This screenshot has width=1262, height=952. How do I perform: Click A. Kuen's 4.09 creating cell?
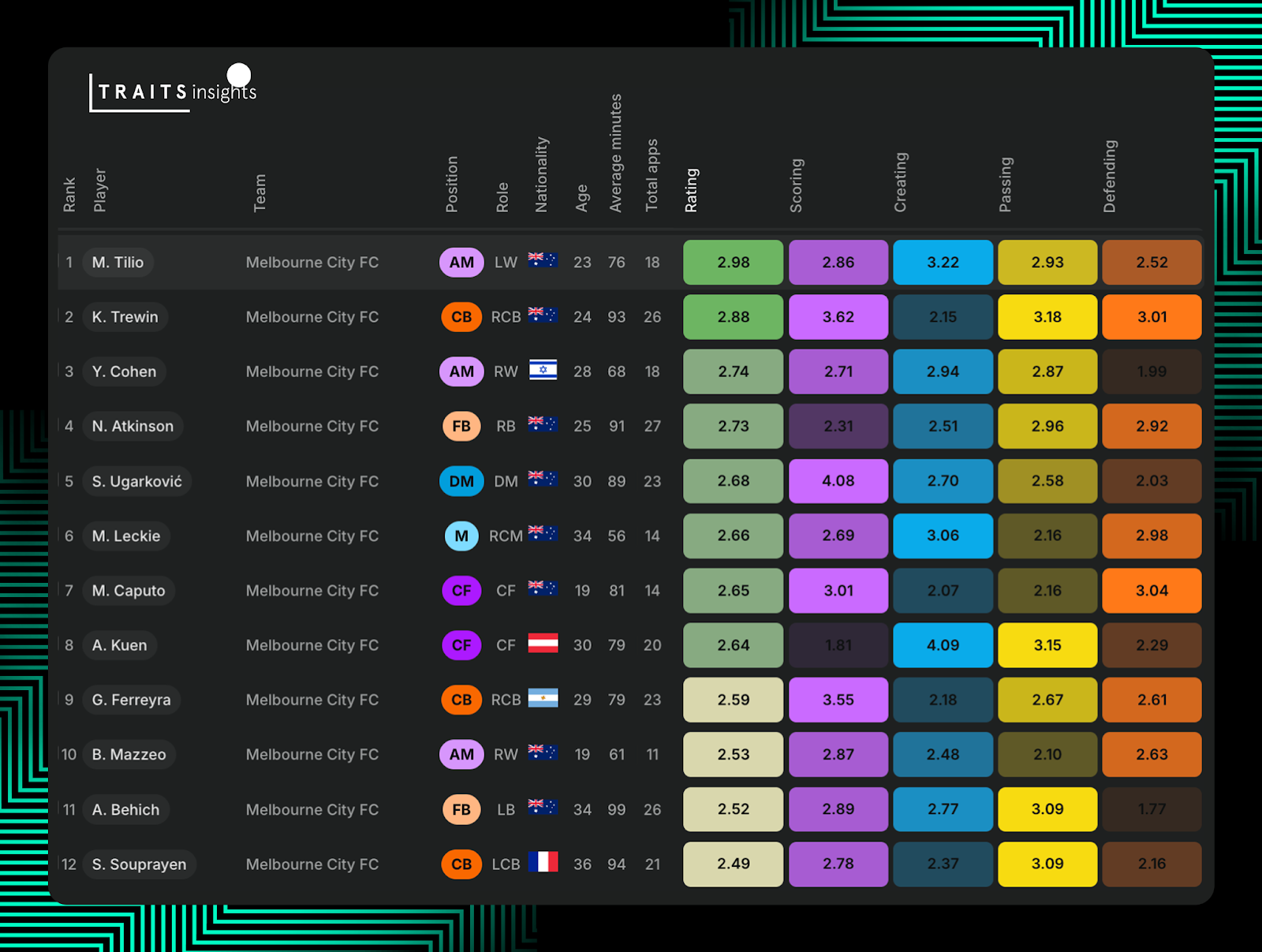tap(943, 645)
